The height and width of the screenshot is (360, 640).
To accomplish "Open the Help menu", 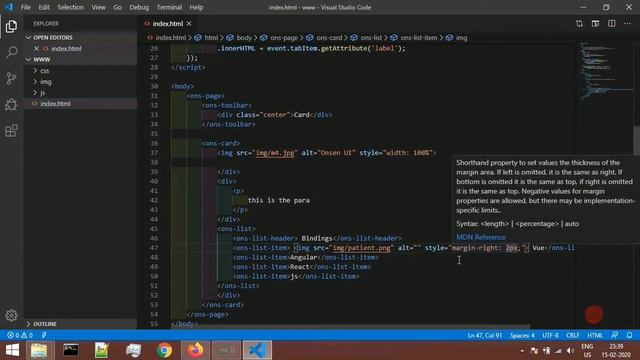I will (x=196, y=7).
